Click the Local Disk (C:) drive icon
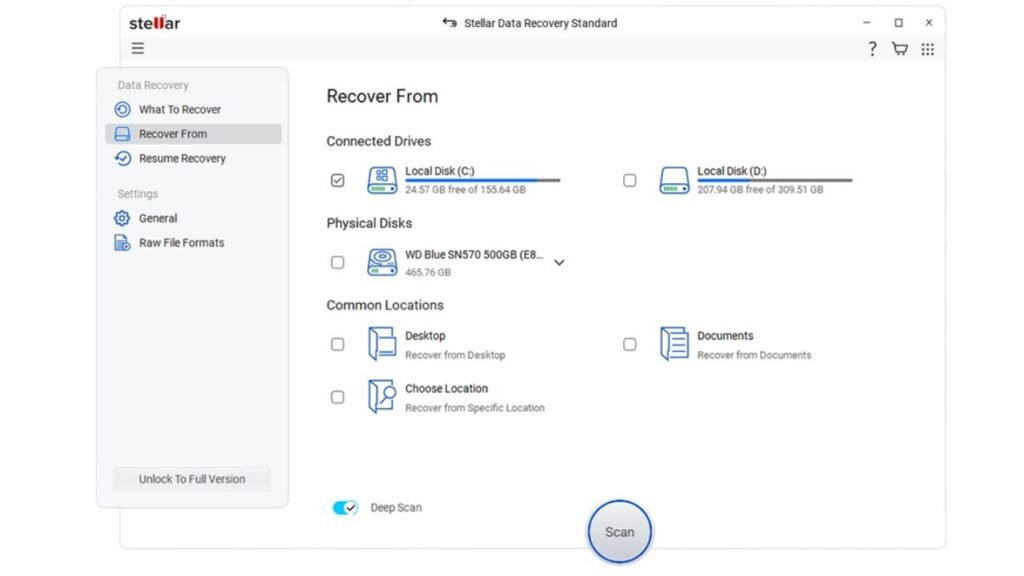Viewport: 1024px width, 576px height. coord(382,180)
